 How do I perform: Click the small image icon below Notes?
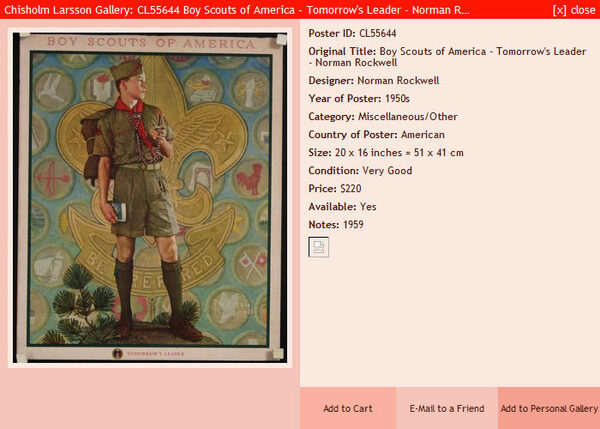(x=318, y=247)
